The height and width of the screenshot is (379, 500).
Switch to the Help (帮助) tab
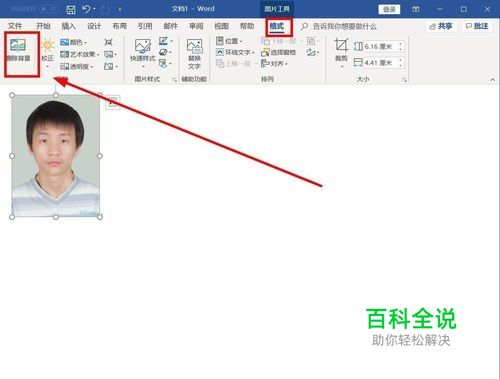click(247, 26)
